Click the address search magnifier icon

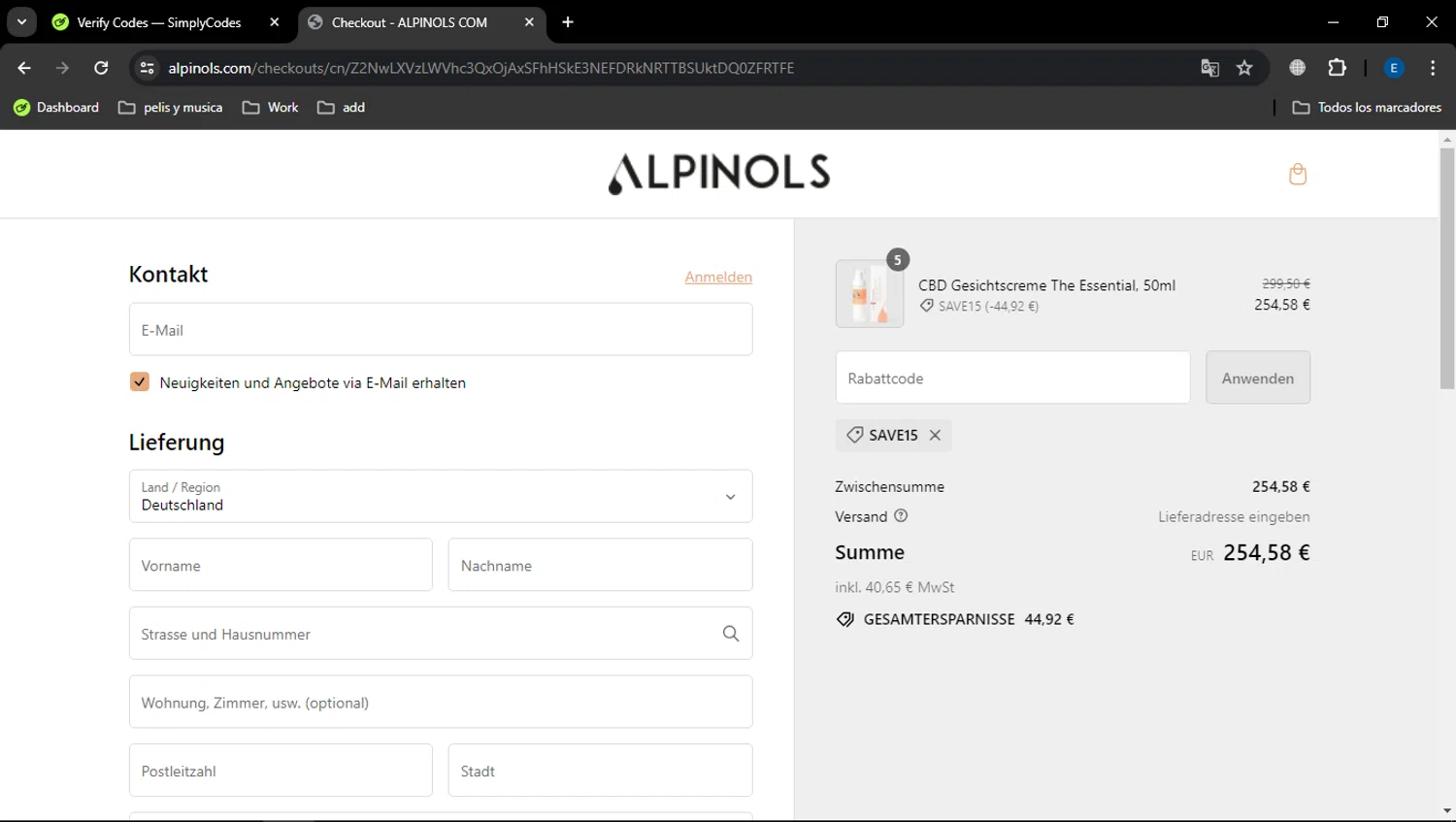pyautogui.click(x=731, y=634)
